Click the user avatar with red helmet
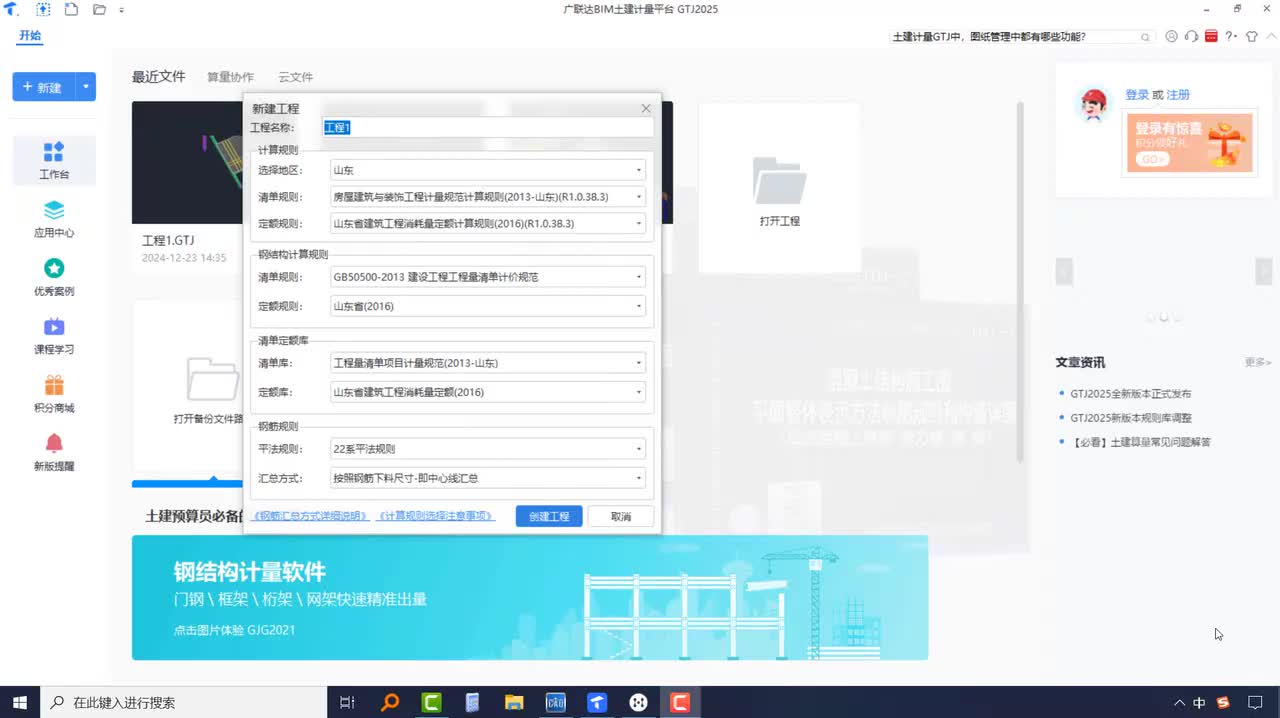1280x718 pixels. [1094, 104]
